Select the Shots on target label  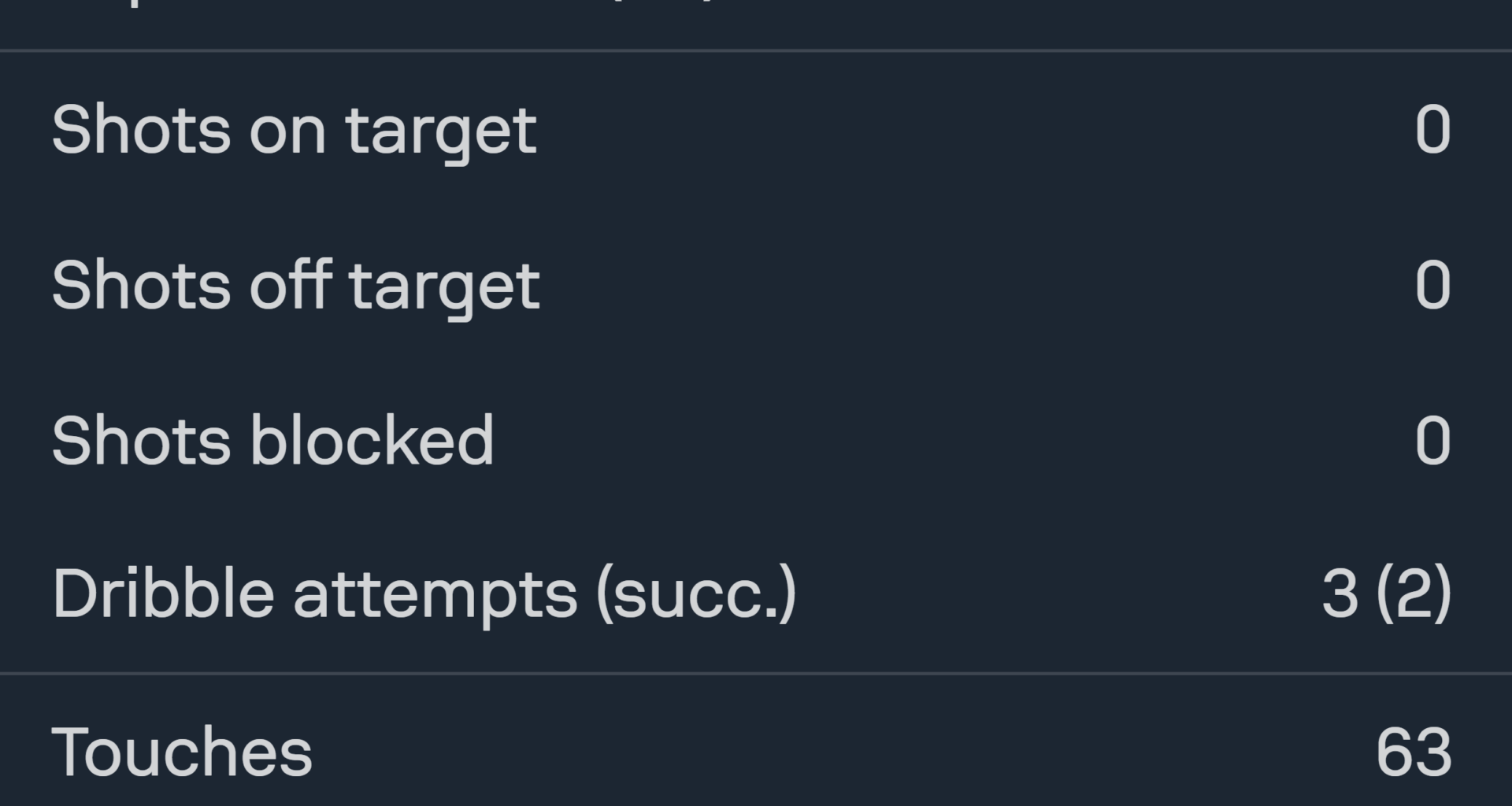point(294,131)
